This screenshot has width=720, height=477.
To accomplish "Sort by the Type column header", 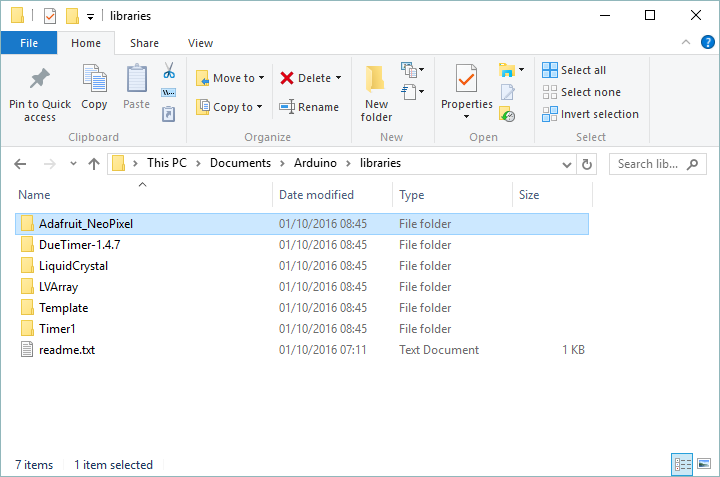I will 452,195.
